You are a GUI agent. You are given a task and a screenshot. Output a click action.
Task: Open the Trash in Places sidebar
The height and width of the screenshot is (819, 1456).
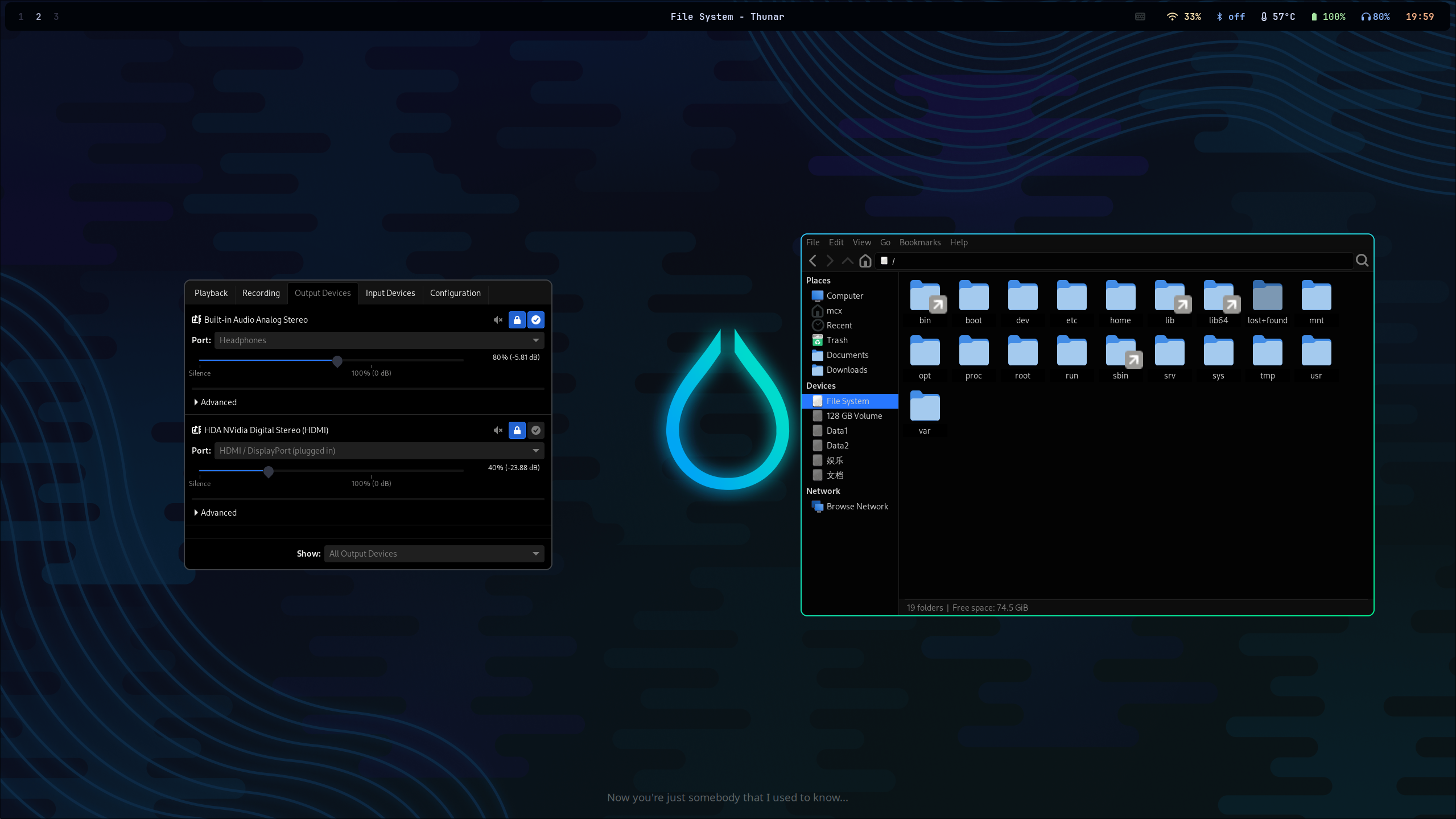(836, 340)
